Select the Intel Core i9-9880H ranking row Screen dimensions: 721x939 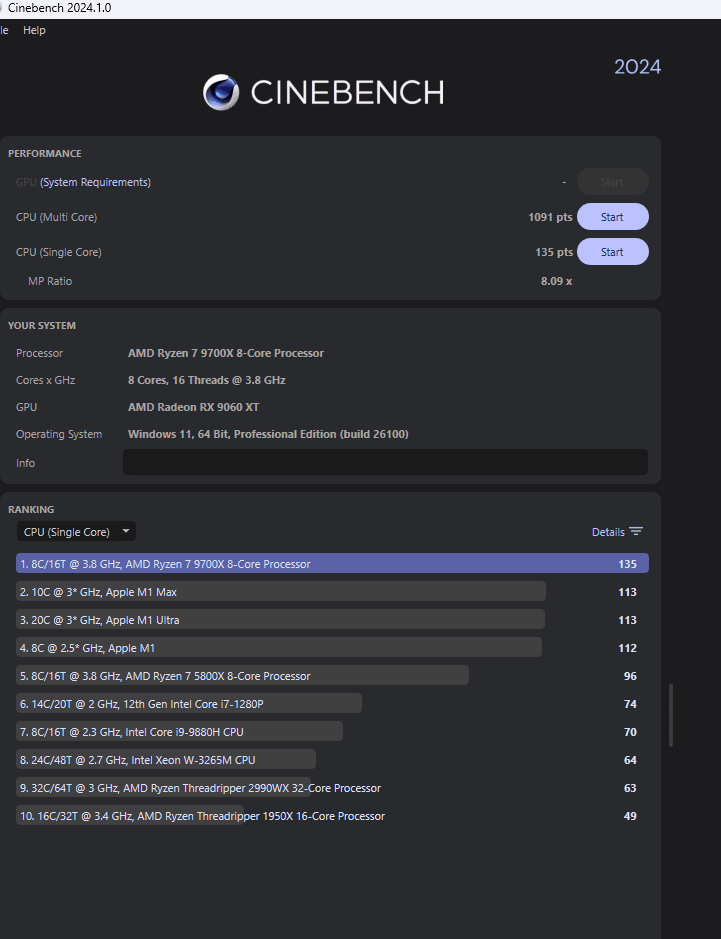[x=332, y=732]
